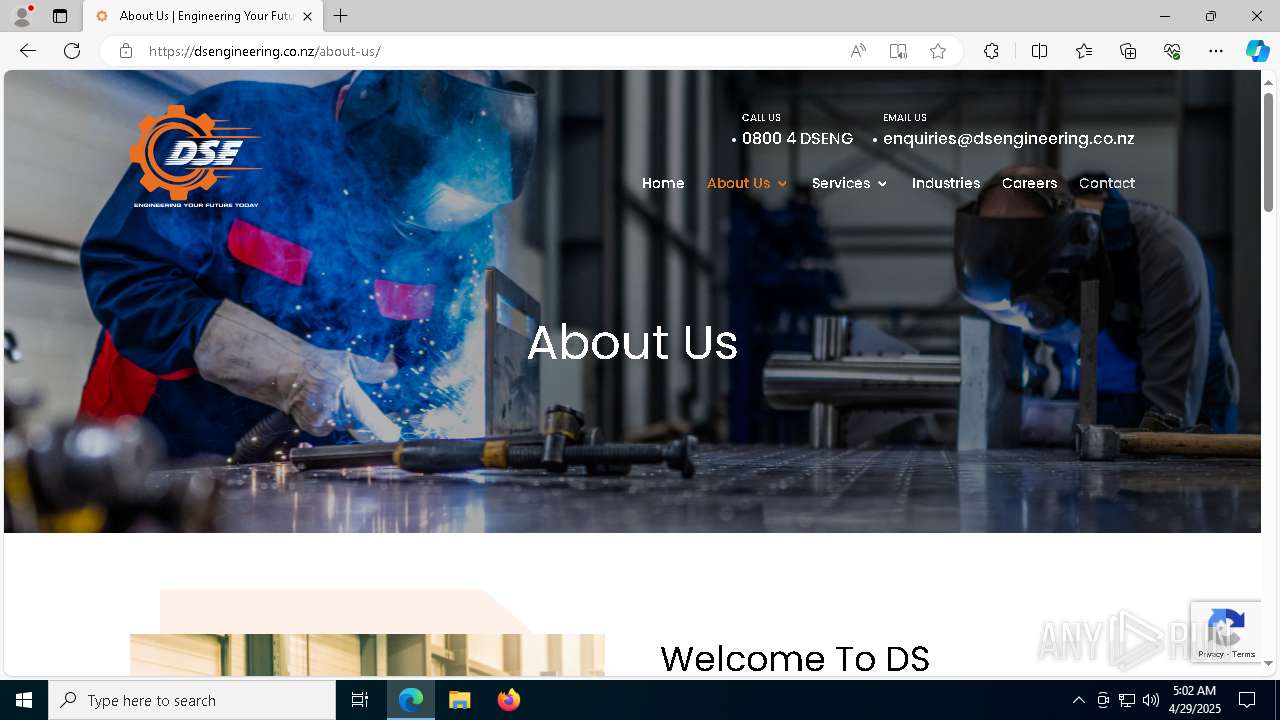This screenshot has height=720, width=1280.
Task: Click the reCAPTCHA Privacy link
Action: click(1211, 654)
